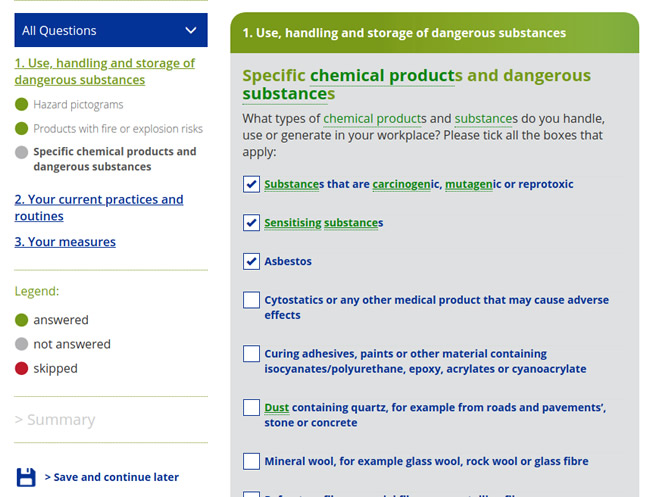The width and height of the screenshot is (650, 497).
Task: Select Hazard pictograms in sidebar
Action: coord(78,104)
